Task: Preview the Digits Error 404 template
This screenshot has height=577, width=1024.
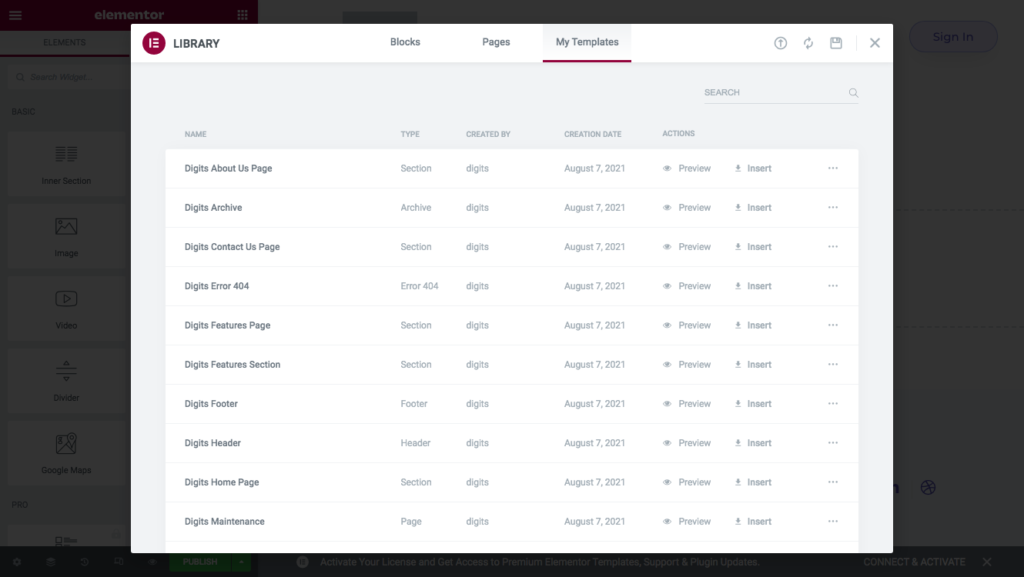Action: pyautogui.click(x=686, y=286)
